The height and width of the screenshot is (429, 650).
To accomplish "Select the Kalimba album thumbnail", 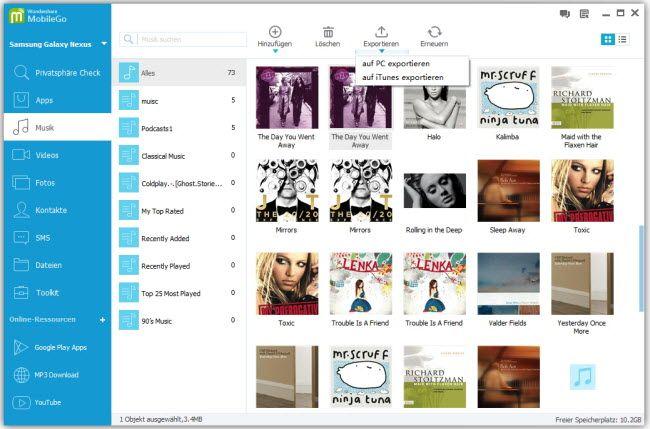I will [x=508, y=97].
